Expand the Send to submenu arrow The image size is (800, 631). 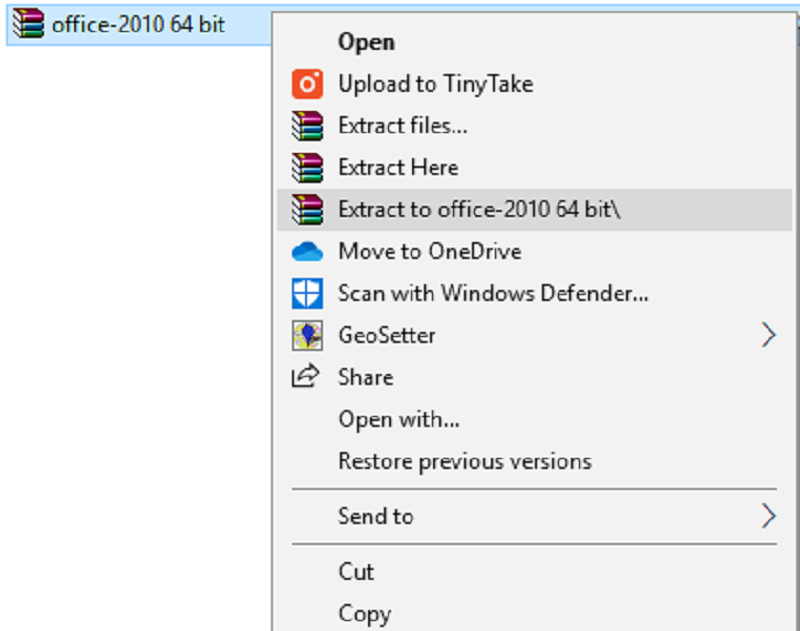[x=769, y=516]
